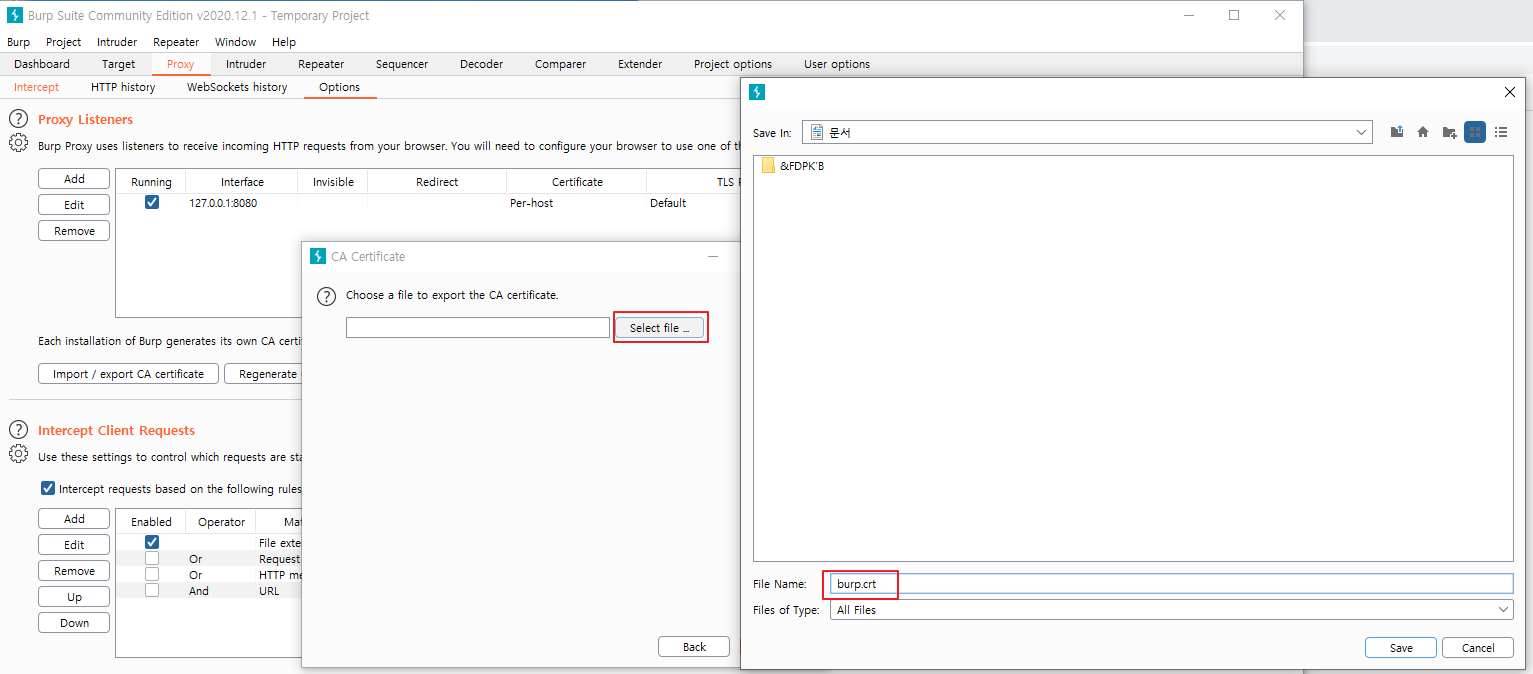Image resolution: width=1533 pixels, height=674 pixels.
Task: Switch save dialog to icons view
Action: point(1475,132)
